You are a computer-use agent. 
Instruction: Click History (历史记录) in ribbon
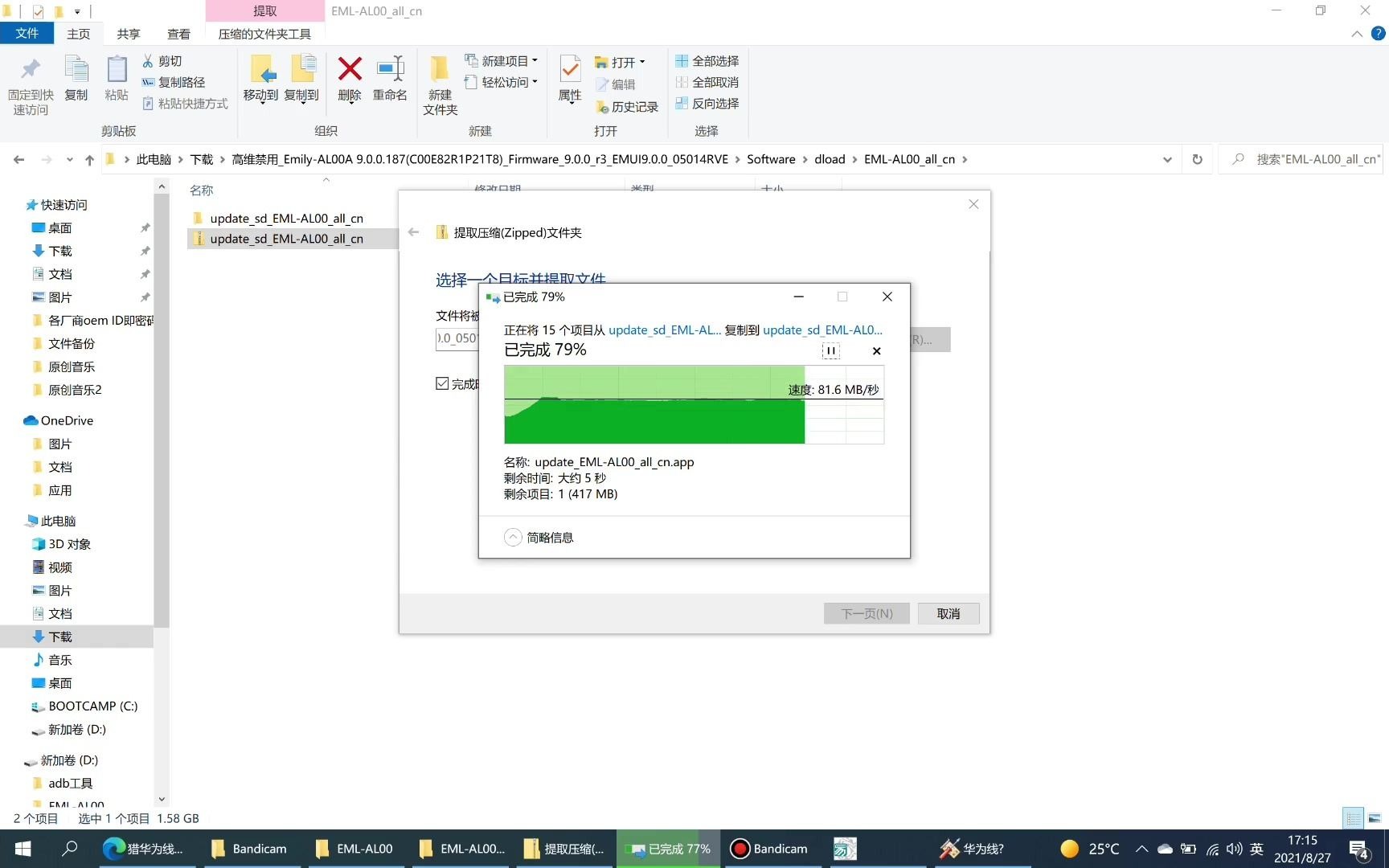coord(627,107)
